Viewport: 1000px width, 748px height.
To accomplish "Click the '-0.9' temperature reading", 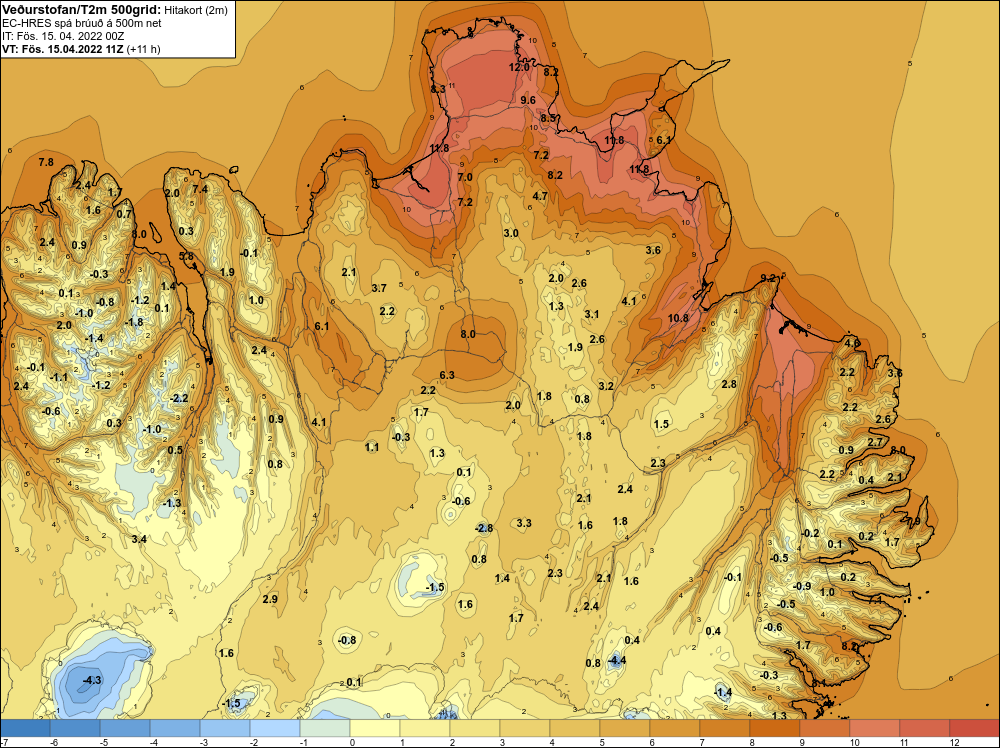I will point(802,586).
